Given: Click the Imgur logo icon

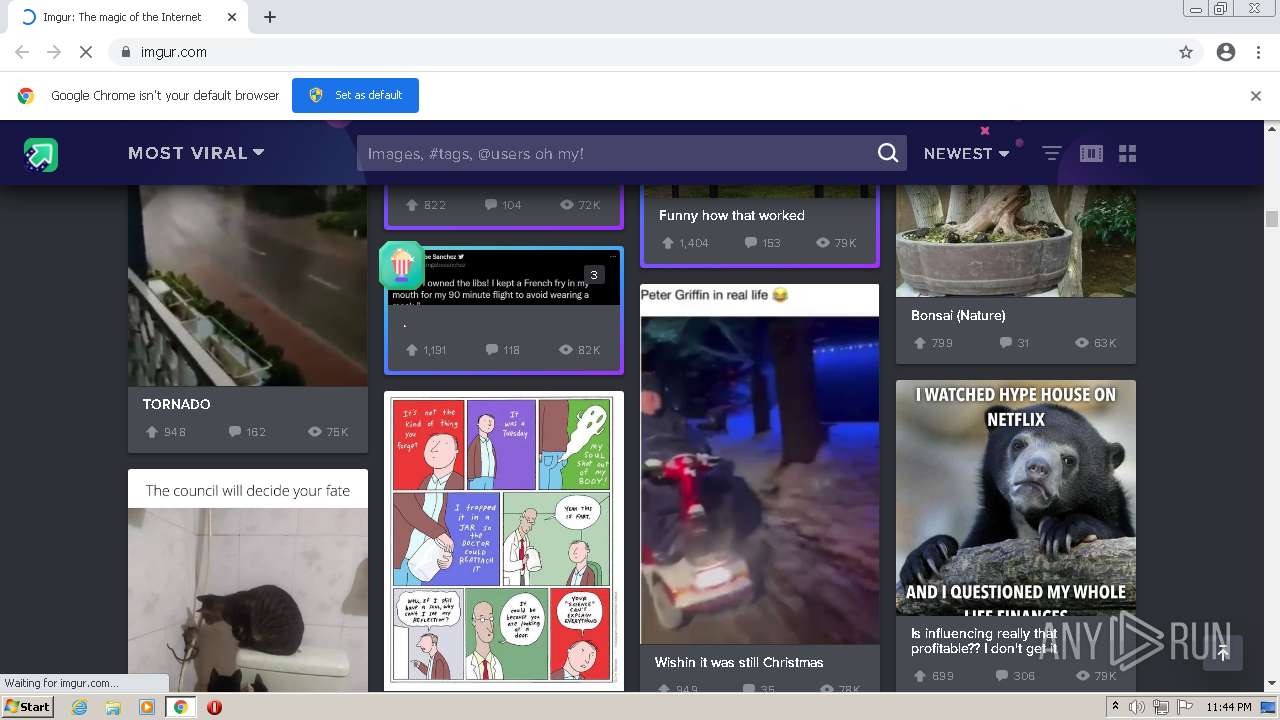Looking at the screenshot, I should click(41, 154).
